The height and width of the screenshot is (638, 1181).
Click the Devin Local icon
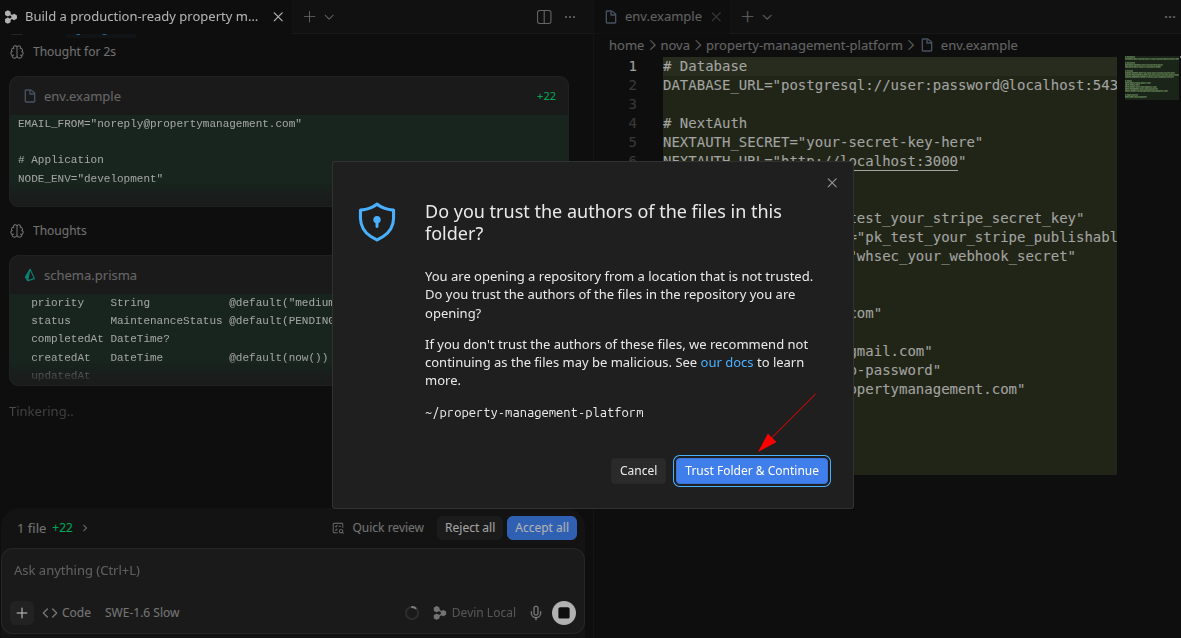pos(440,613)
